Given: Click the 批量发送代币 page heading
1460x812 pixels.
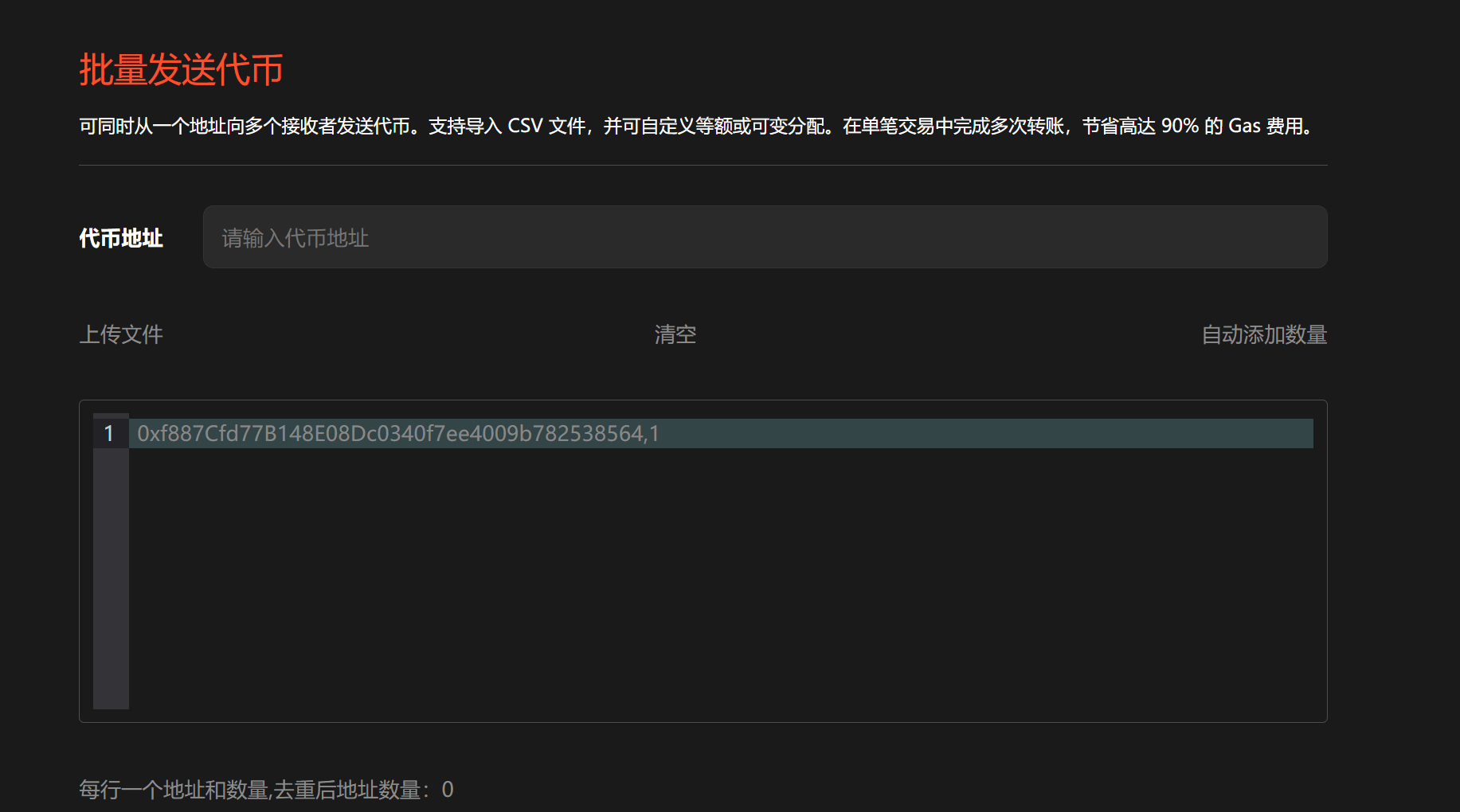Looking at the screenshot, I should [182, 69].
